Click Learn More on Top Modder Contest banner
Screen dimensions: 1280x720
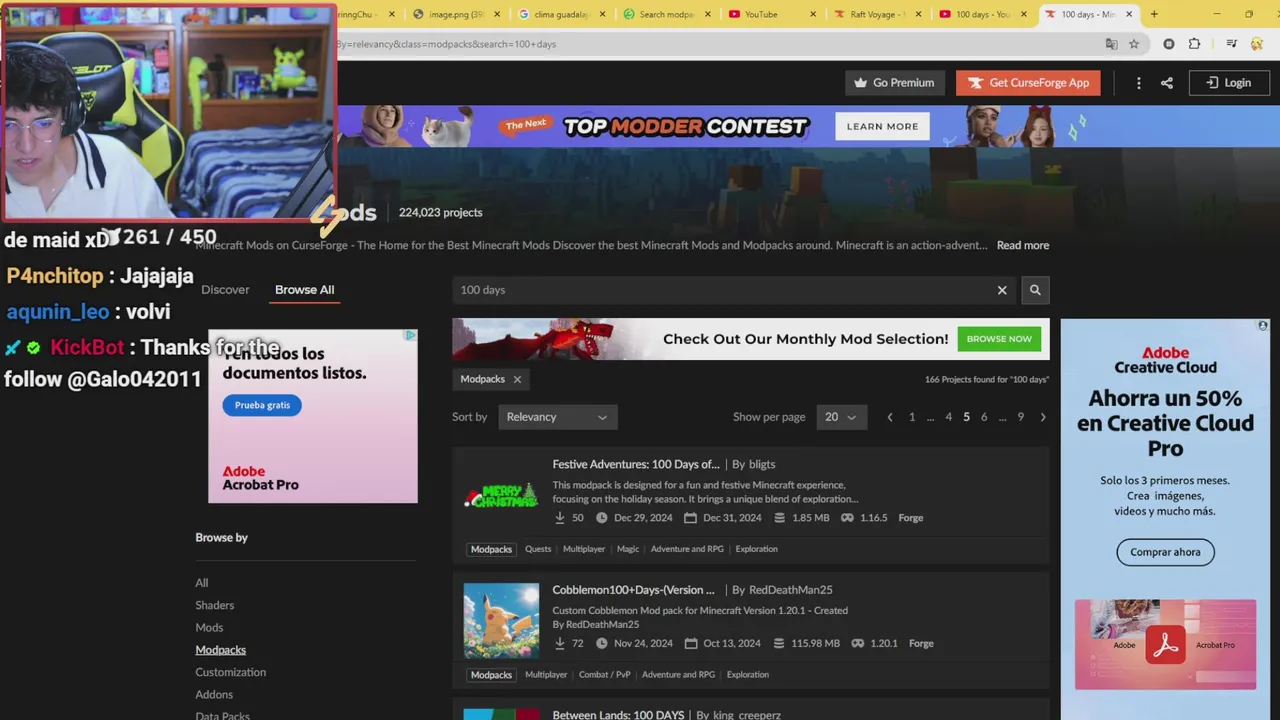(x=882, y=126)
